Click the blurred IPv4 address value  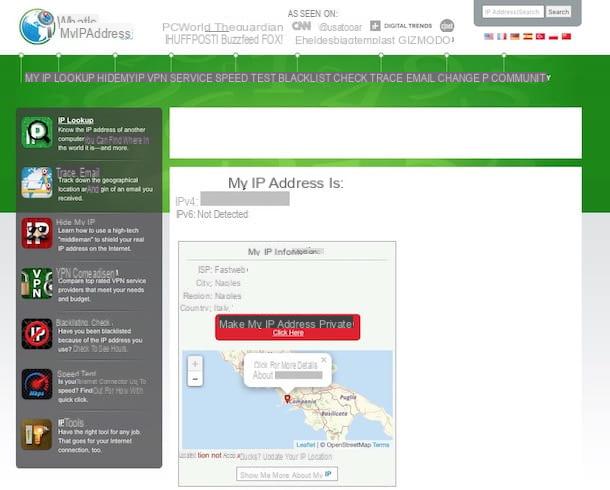click(245, 199)
